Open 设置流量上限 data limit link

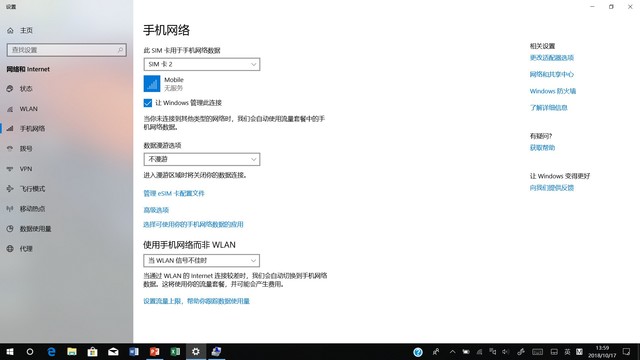pyautogui.click(x=196, y=301)
